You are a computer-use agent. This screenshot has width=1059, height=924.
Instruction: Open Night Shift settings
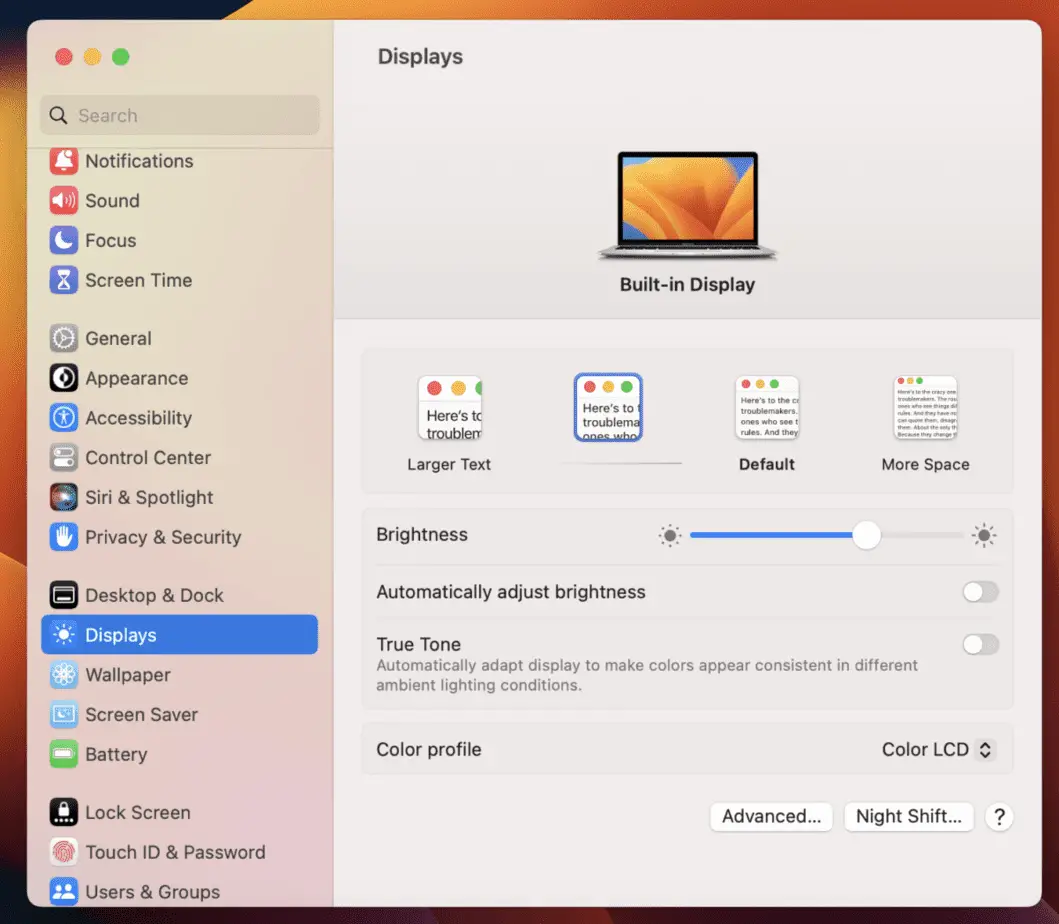pos(908,816)
